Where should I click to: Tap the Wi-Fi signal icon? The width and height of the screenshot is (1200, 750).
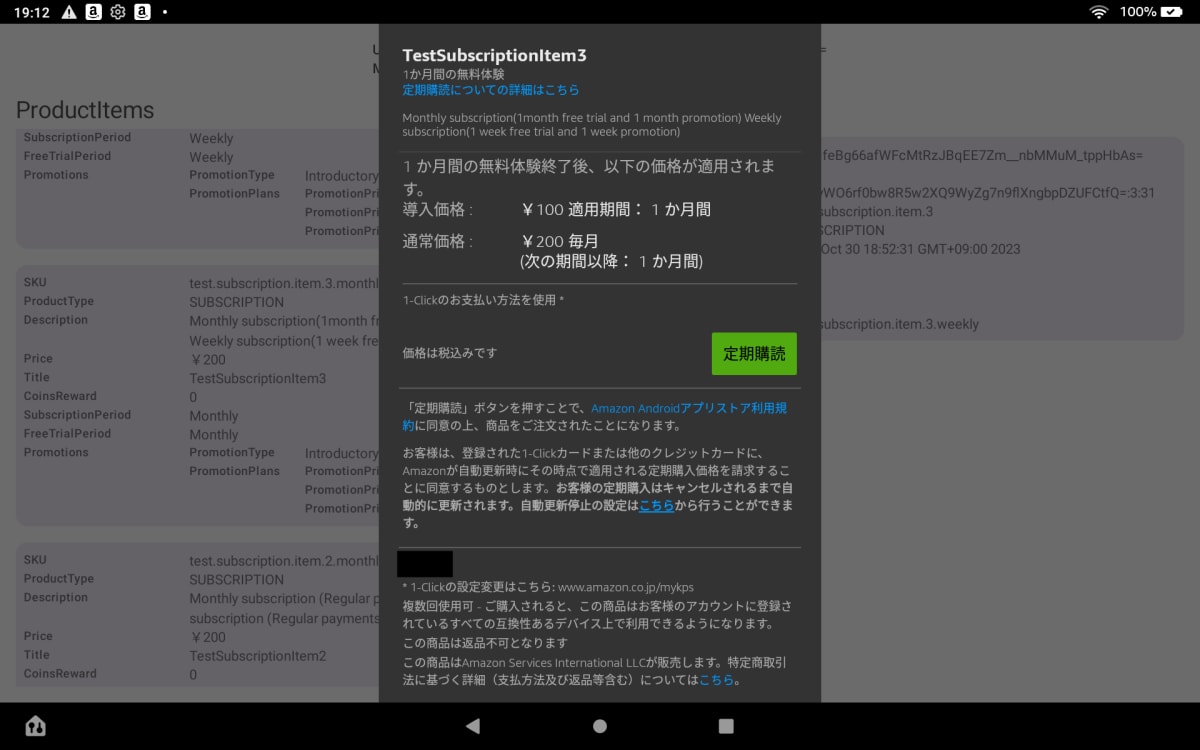tap(1099, 12)
